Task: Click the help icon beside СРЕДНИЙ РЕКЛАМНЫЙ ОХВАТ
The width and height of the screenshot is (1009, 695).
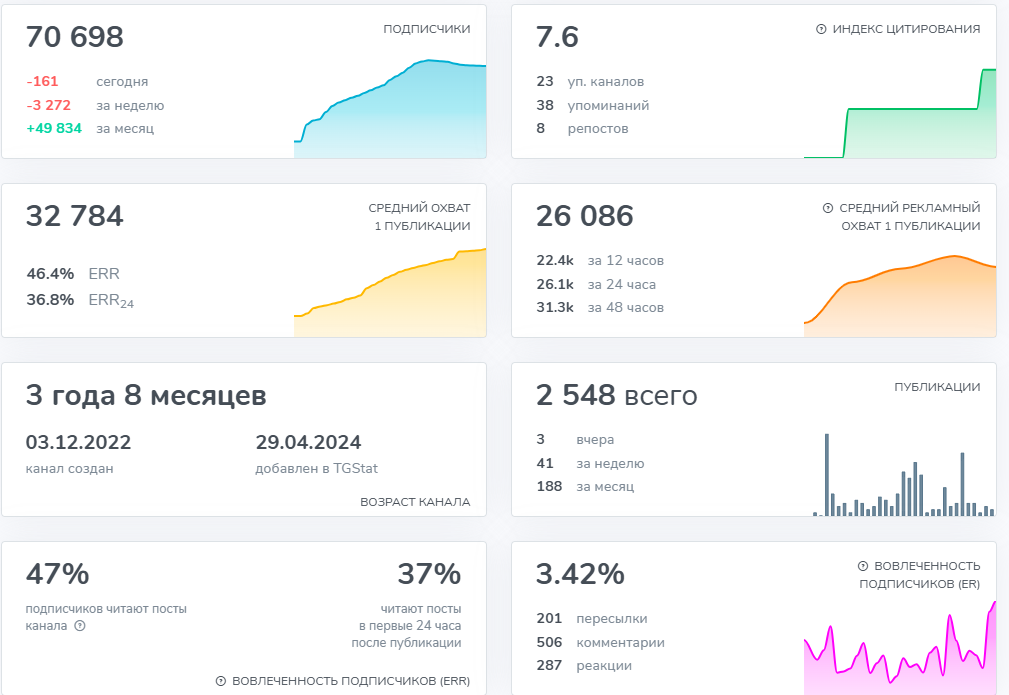Action: click(828, 208)
